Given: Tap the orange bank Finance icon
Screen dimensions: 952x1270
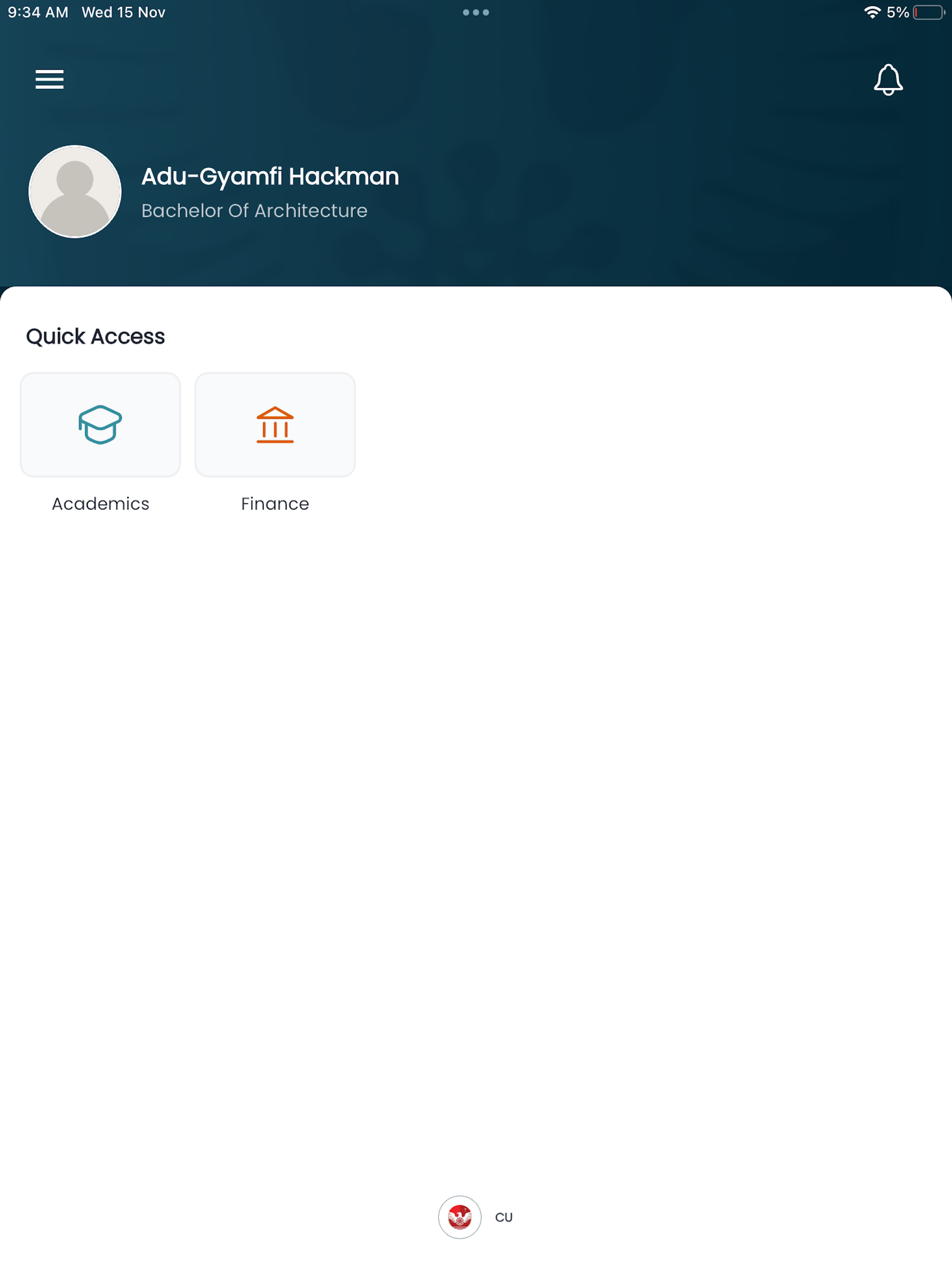Looking at the screenshot, I should tap(275, 425).
